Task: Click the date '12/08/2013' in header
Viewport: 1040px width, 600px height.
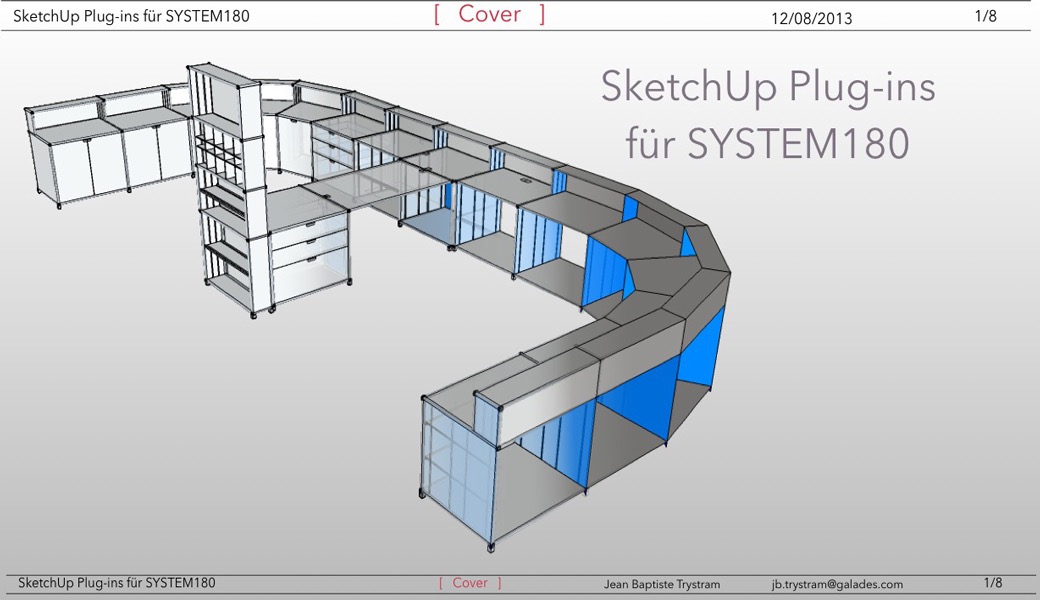Action: pos(811,18)
